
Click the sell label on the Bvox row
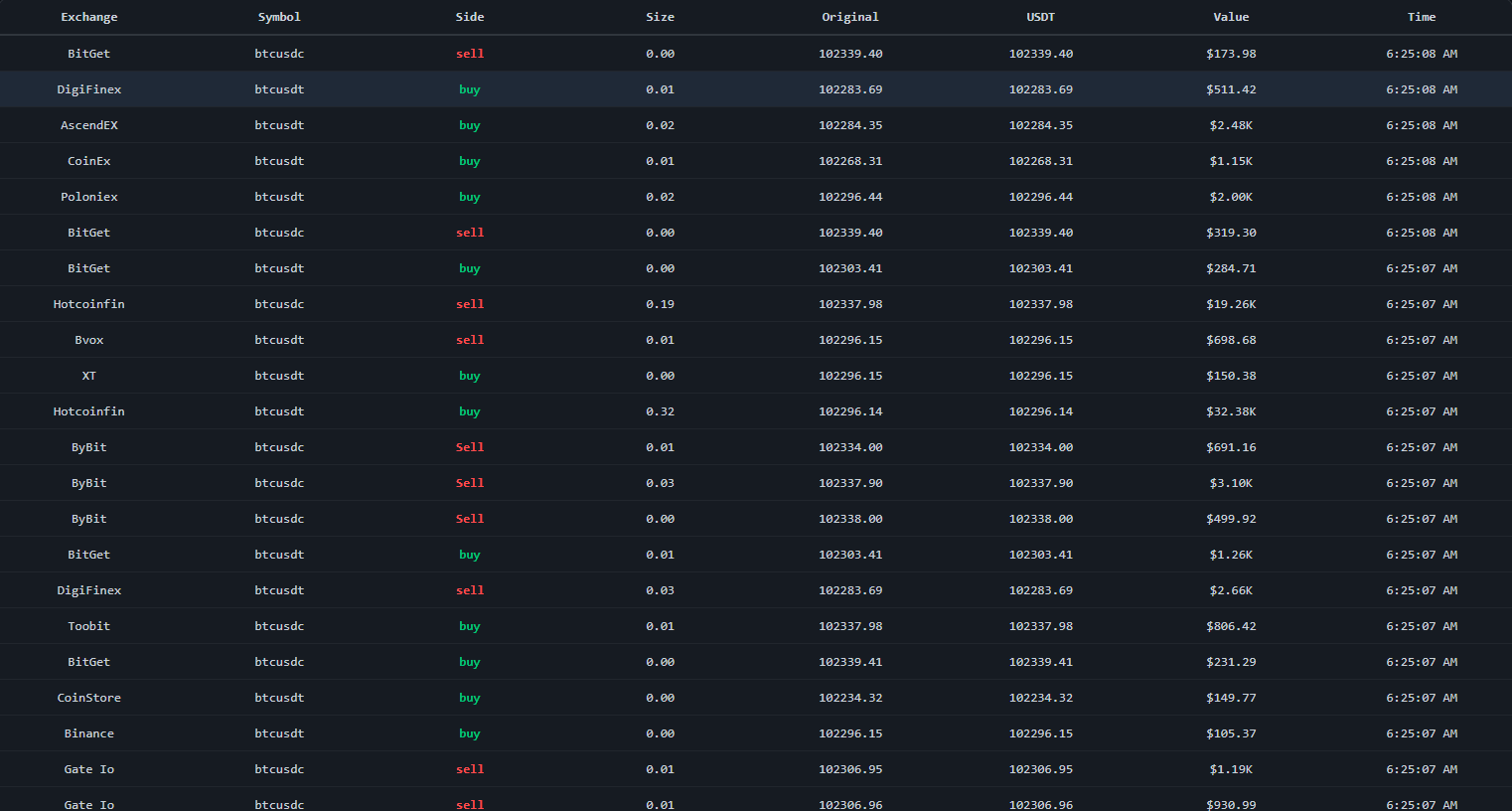tap(470, 339)
